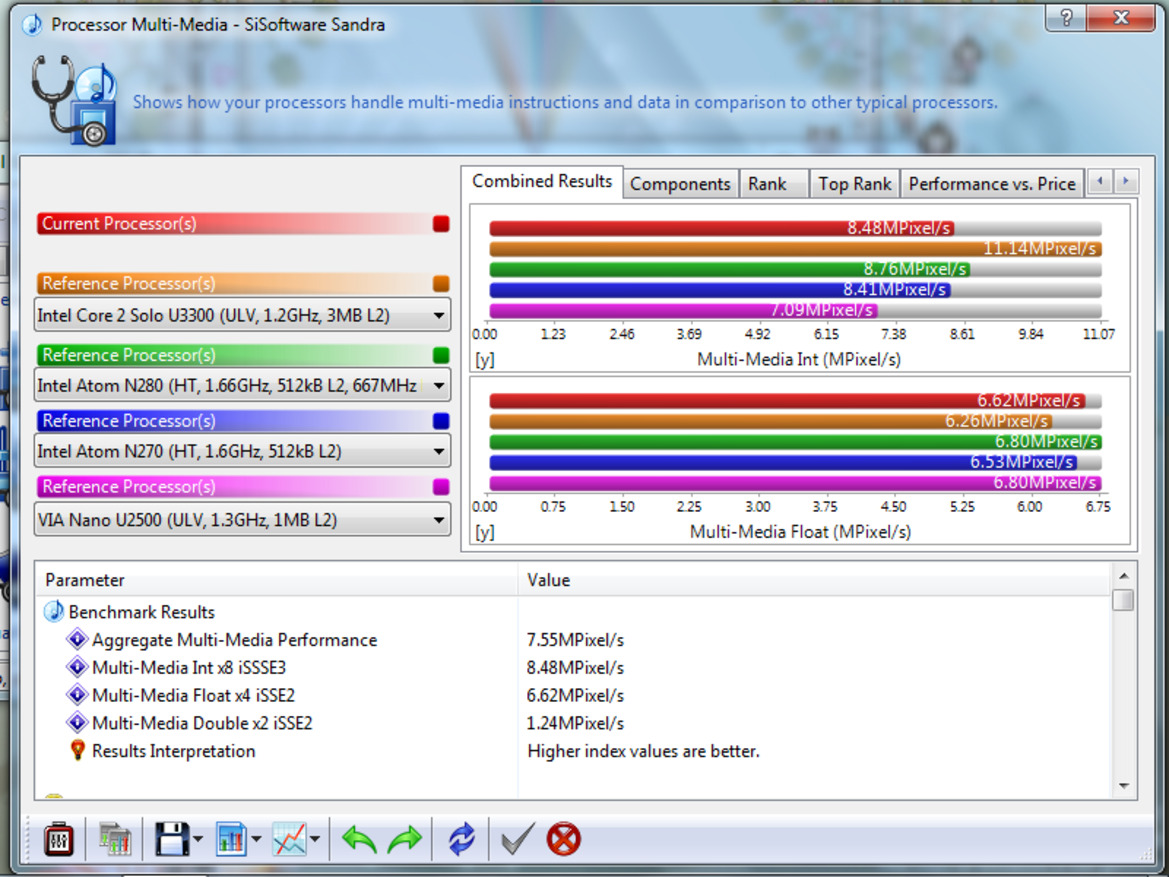
Task: Open the VIA Nano U2500 dropdown
Action: click(x=242, y=520)
